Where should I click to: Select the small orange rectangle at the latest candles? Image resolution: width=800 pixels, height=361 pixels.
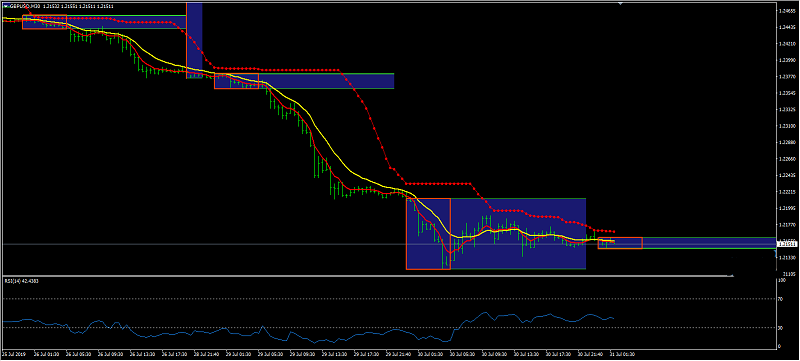click(620, 243)
